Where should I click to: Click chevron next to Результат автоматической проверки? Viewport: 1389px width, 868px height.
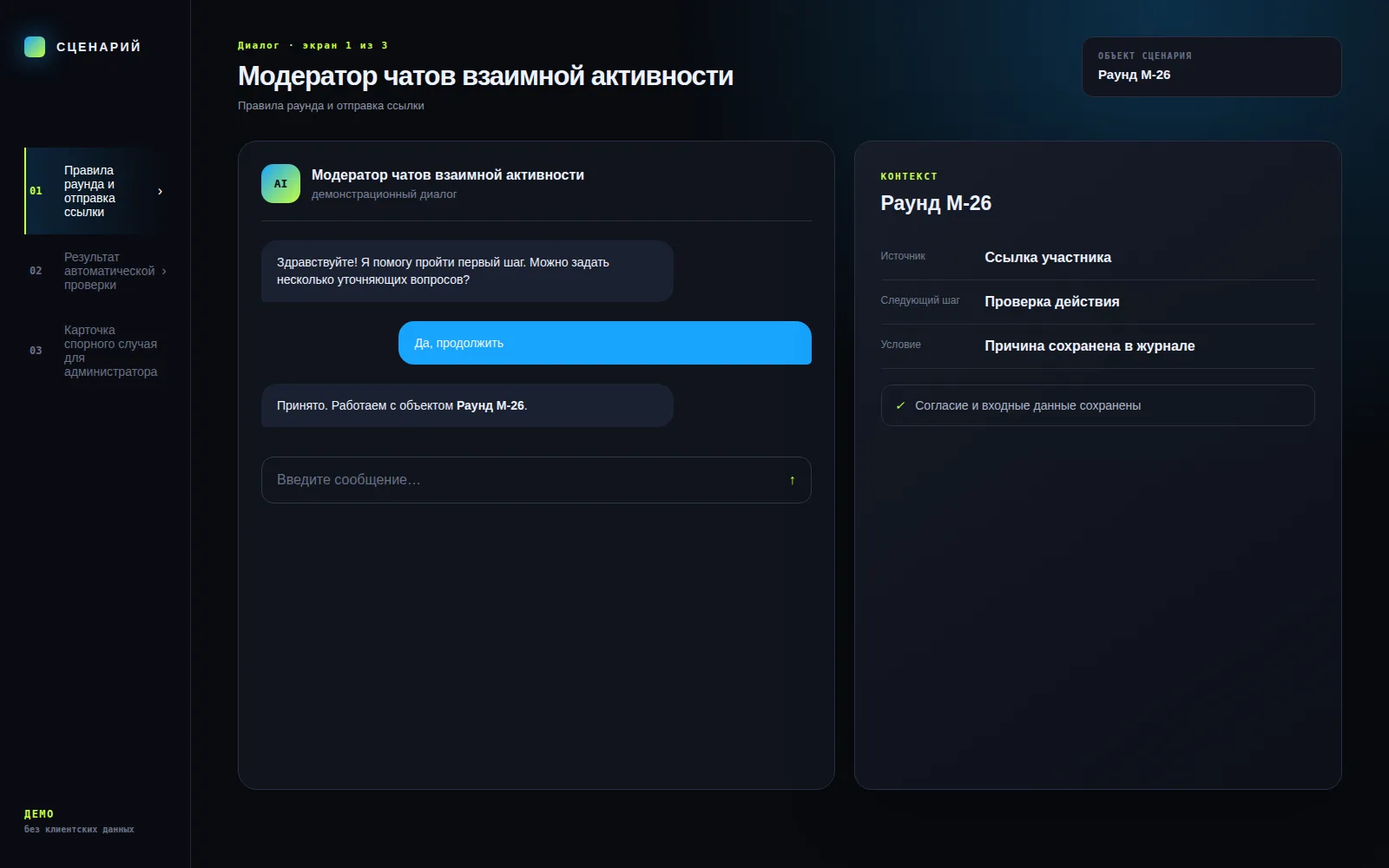coord(164,271)
